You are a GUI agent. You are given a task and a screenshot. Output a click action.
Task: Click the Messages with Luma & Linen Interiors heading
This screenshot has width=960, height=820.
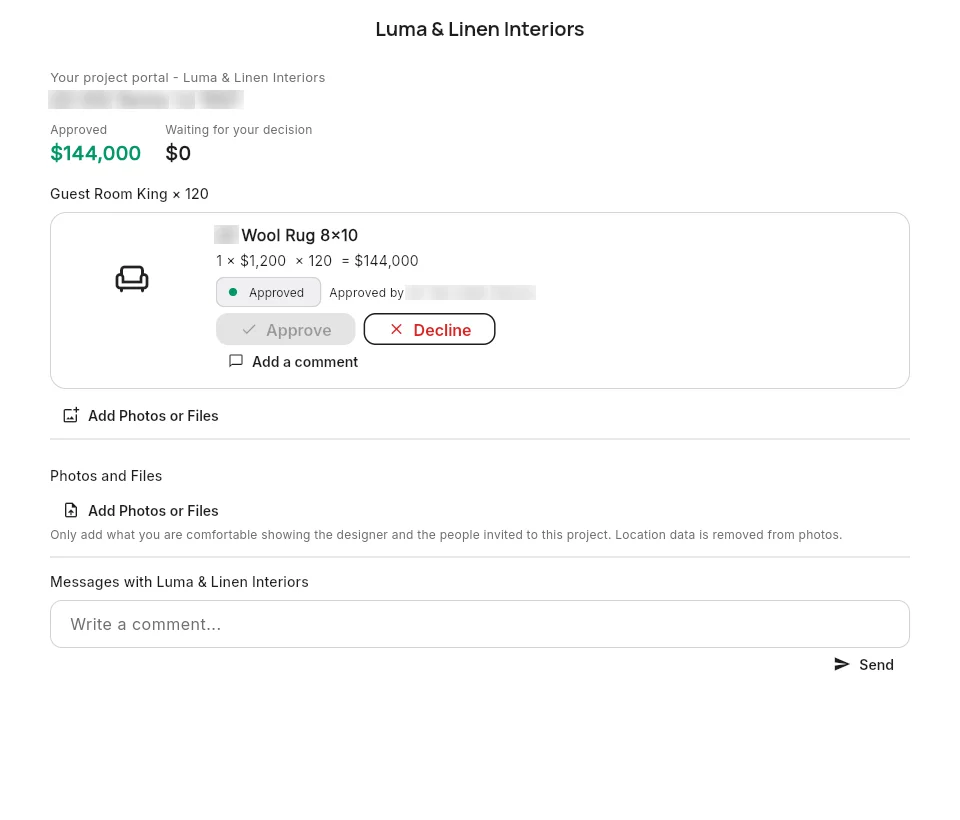(x=179, y=582)
